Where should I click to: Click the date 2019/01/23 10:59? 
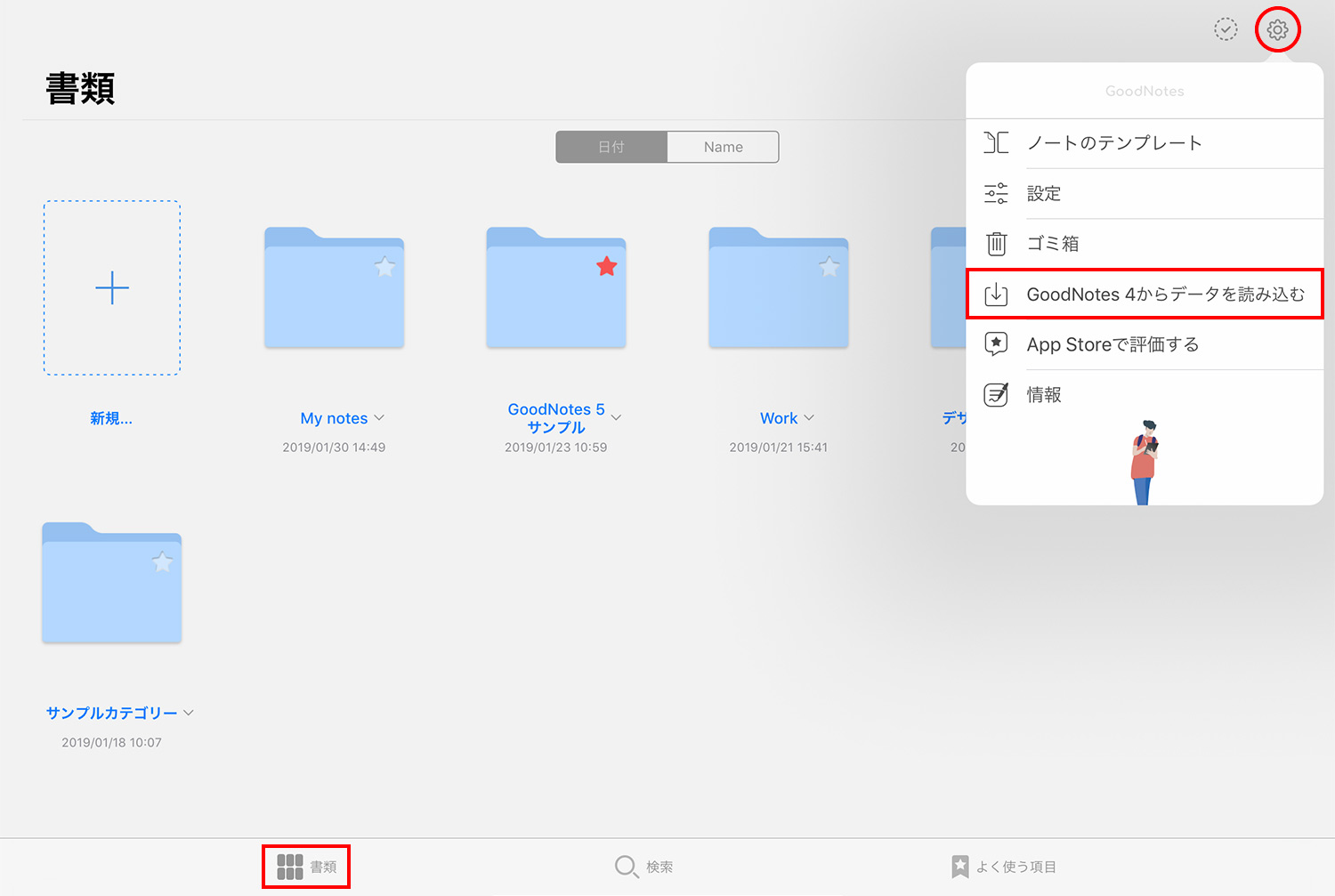[x=556, y=448]
